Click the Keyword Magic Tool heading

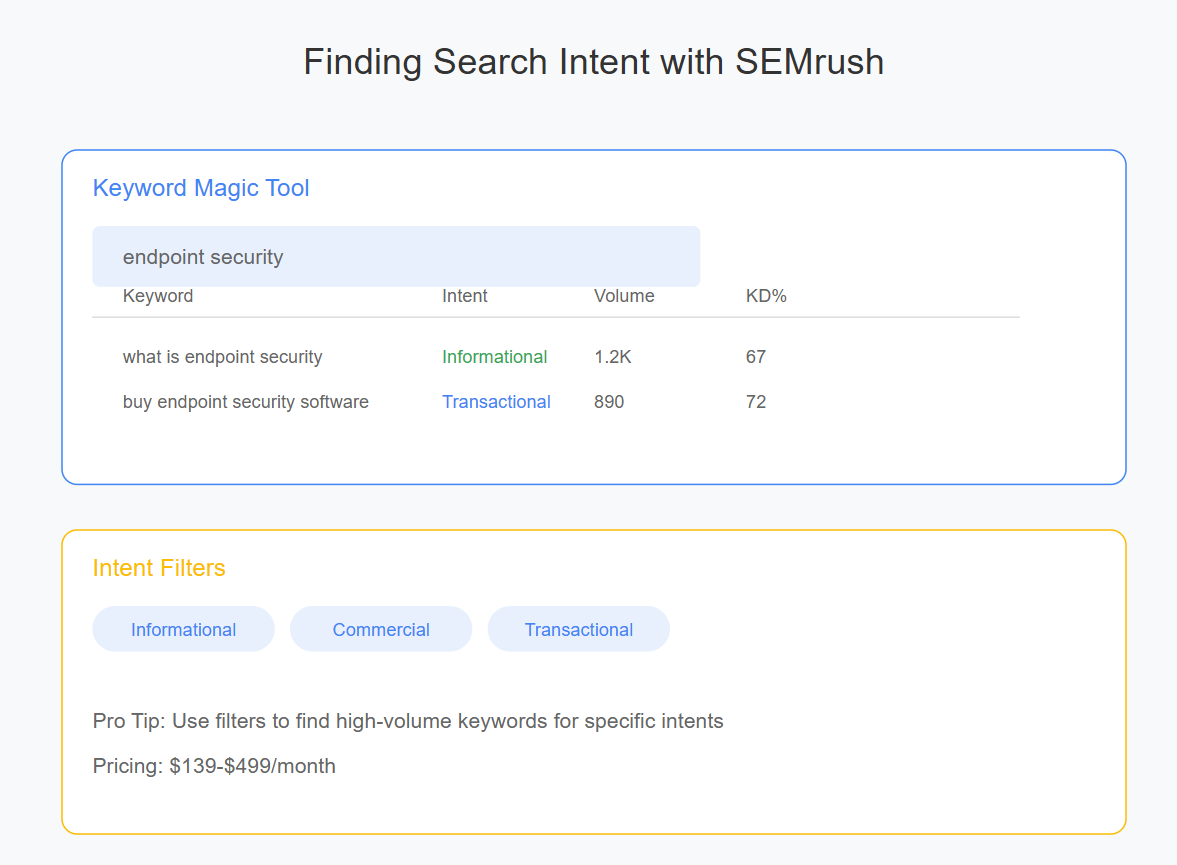[x=201, y=188]
